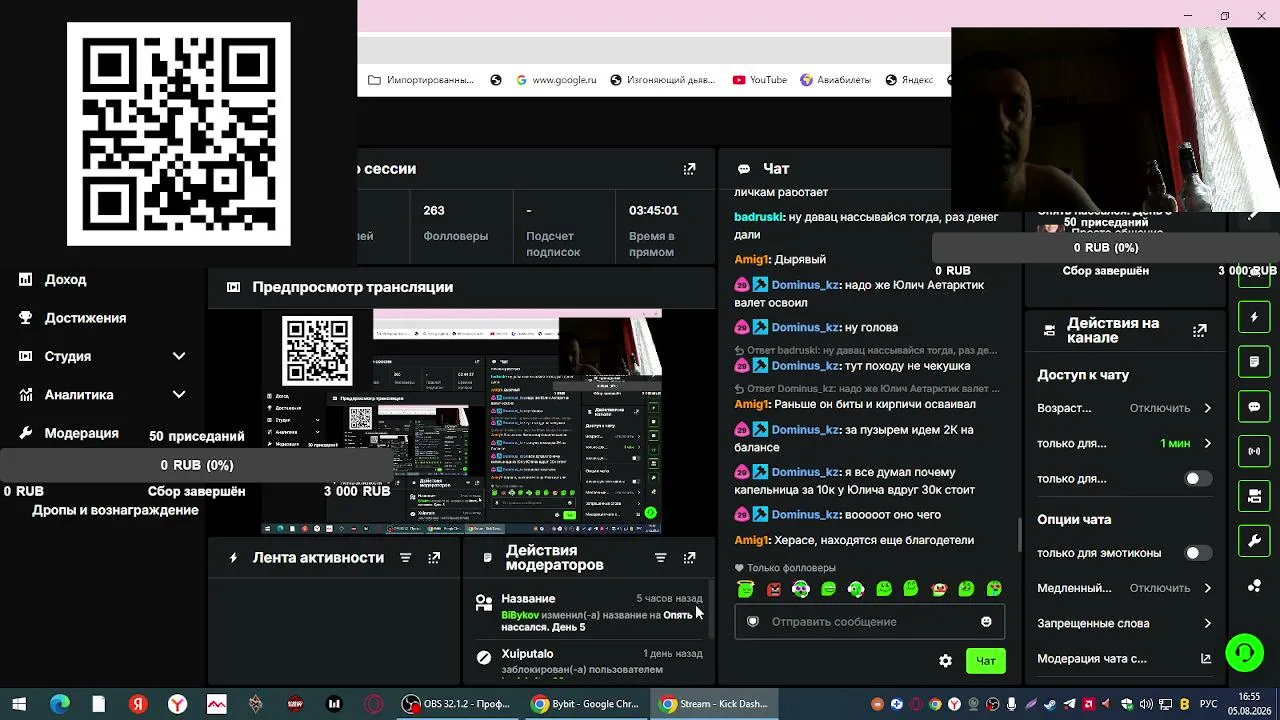Click the document note rail icon

(x=1254, y=361)
